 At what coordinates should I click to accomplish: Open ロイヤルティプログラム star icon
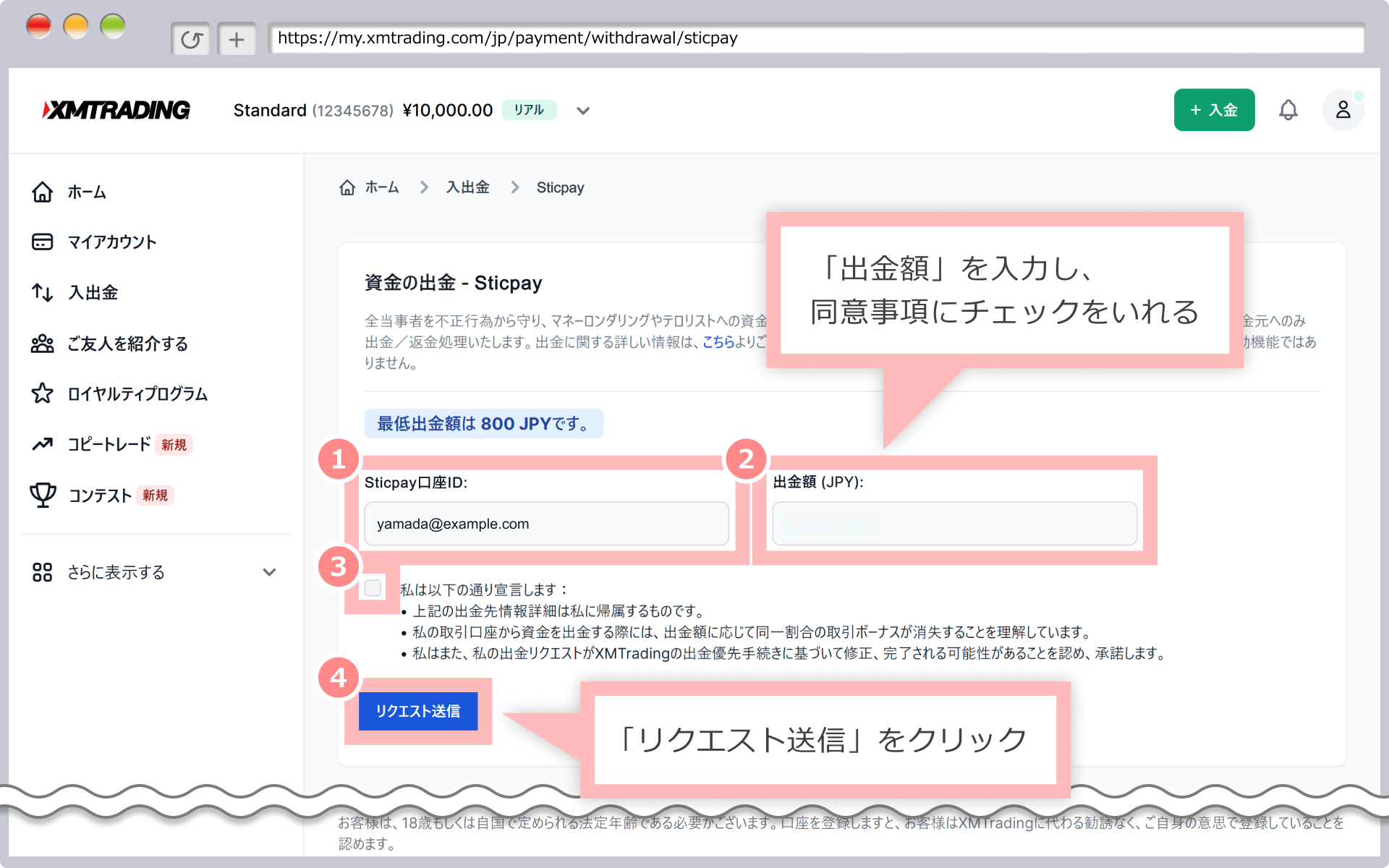pos(137,394)
